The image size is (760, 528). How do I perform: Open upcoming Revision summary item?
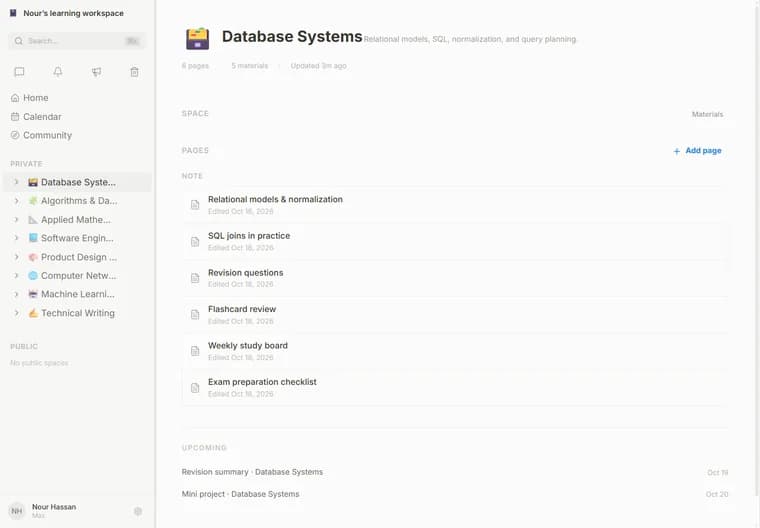455,472
